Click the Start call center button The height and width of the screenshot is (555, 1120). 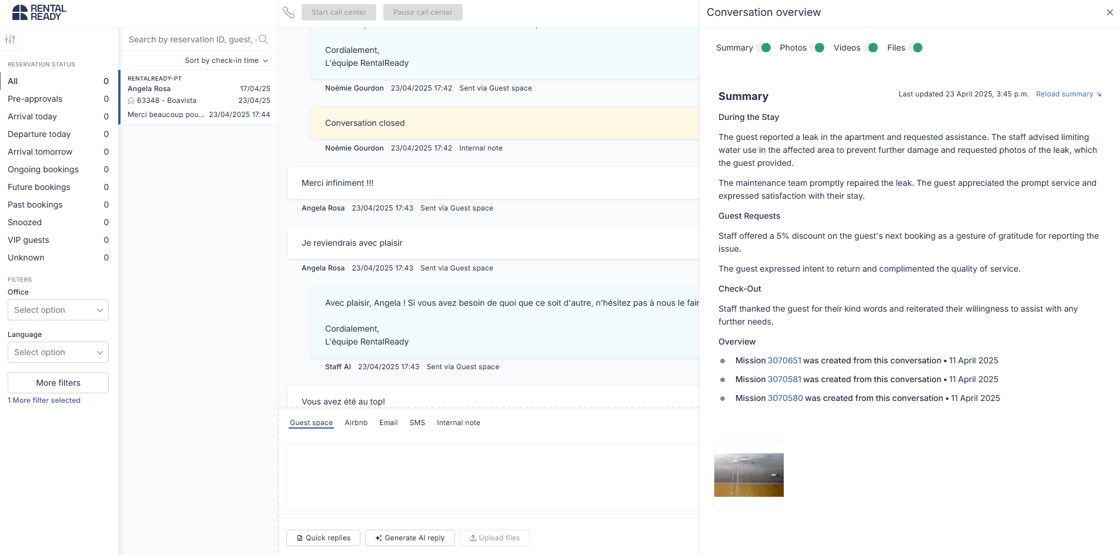339,12
